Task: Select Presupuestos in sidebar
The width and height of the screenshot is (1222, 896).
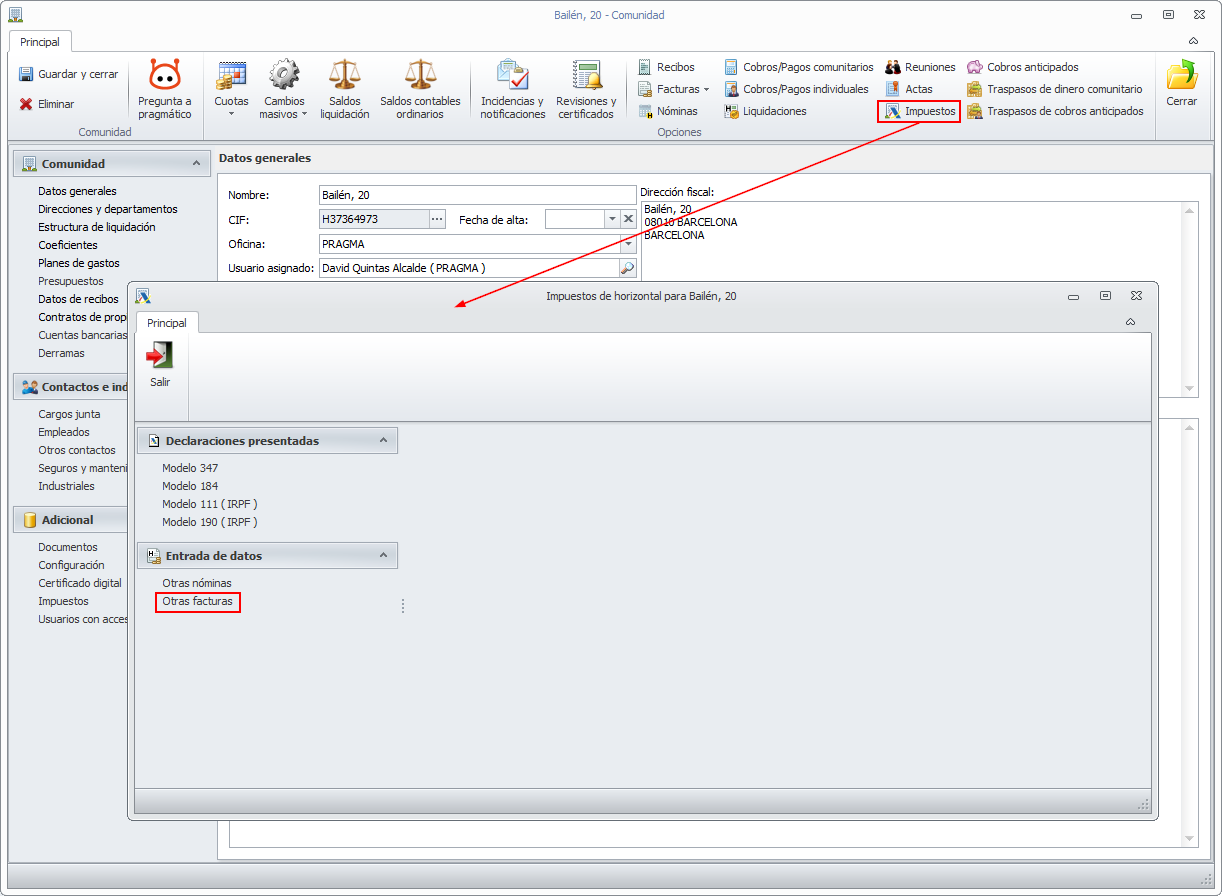Action: pyautogui.click(x=71, y=281)
